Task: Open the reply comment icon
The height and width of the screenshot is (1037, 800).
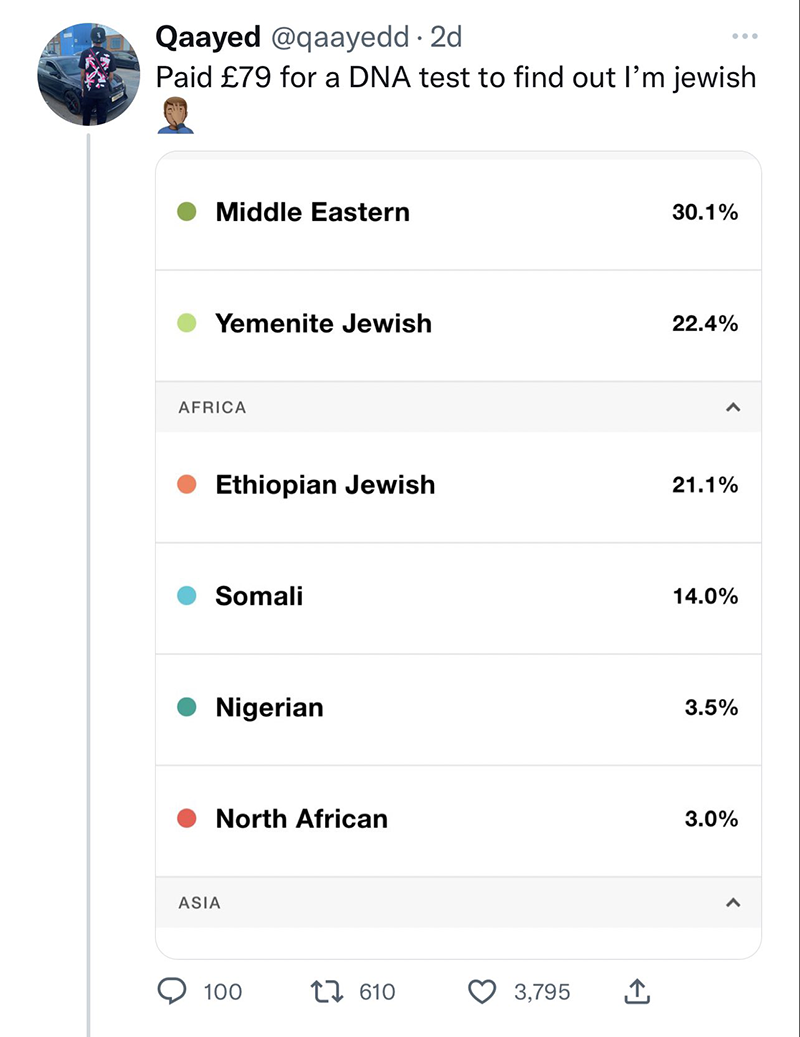Action: (x=172, y=991)
